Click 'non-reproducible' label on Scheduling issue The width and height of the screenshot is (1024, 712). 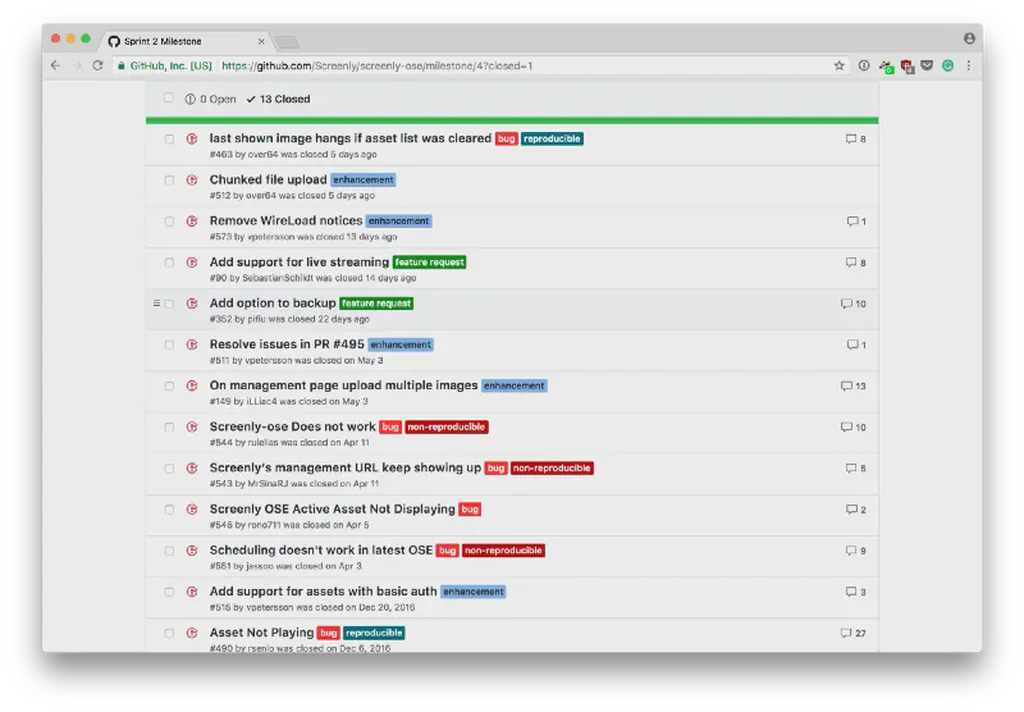[x=503, y=550]
